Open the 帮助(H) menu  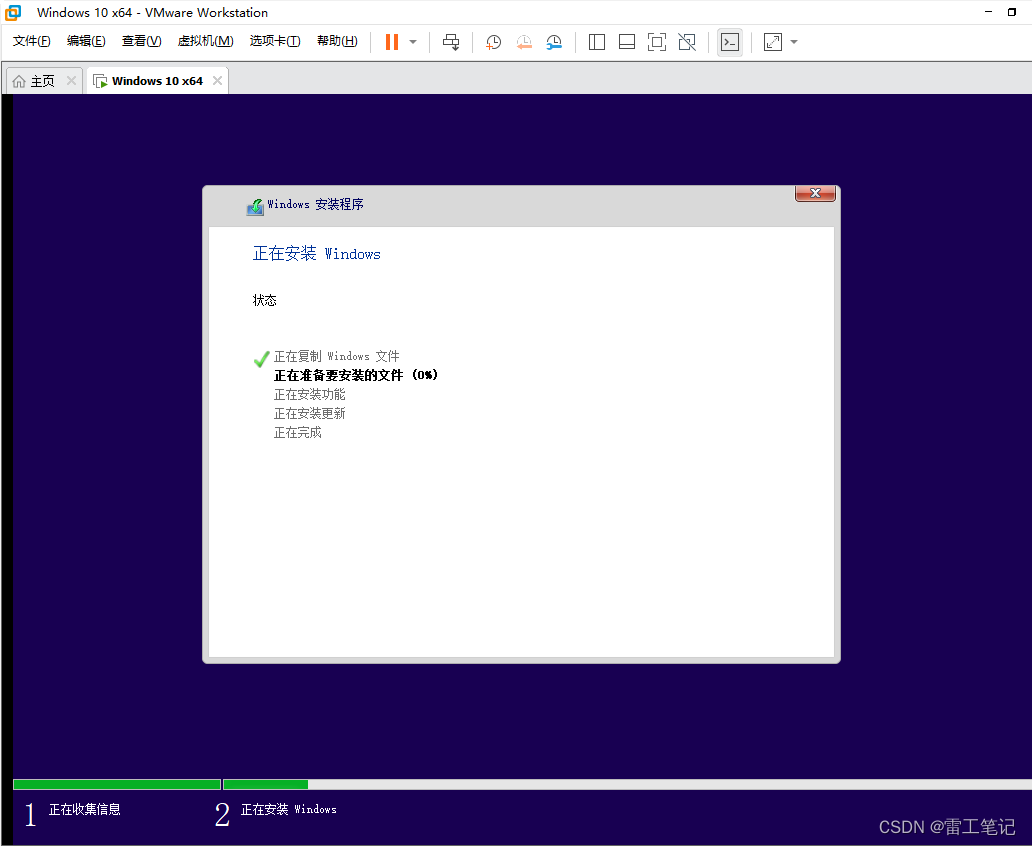pyautogui.click(x=337, y=41)
